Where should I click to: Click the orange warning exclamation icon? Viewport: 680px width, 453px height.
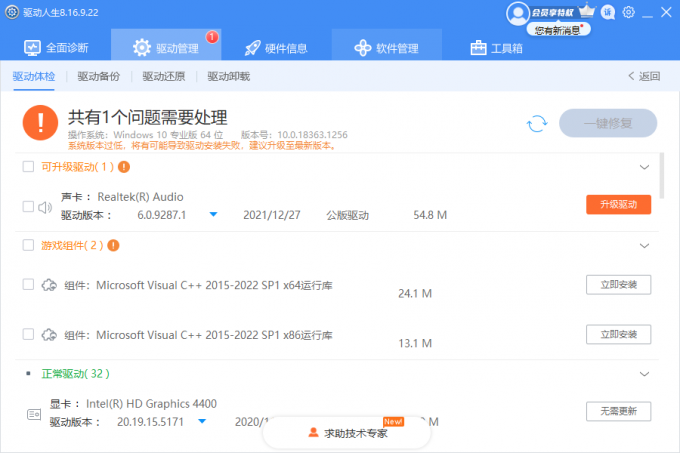40,123
